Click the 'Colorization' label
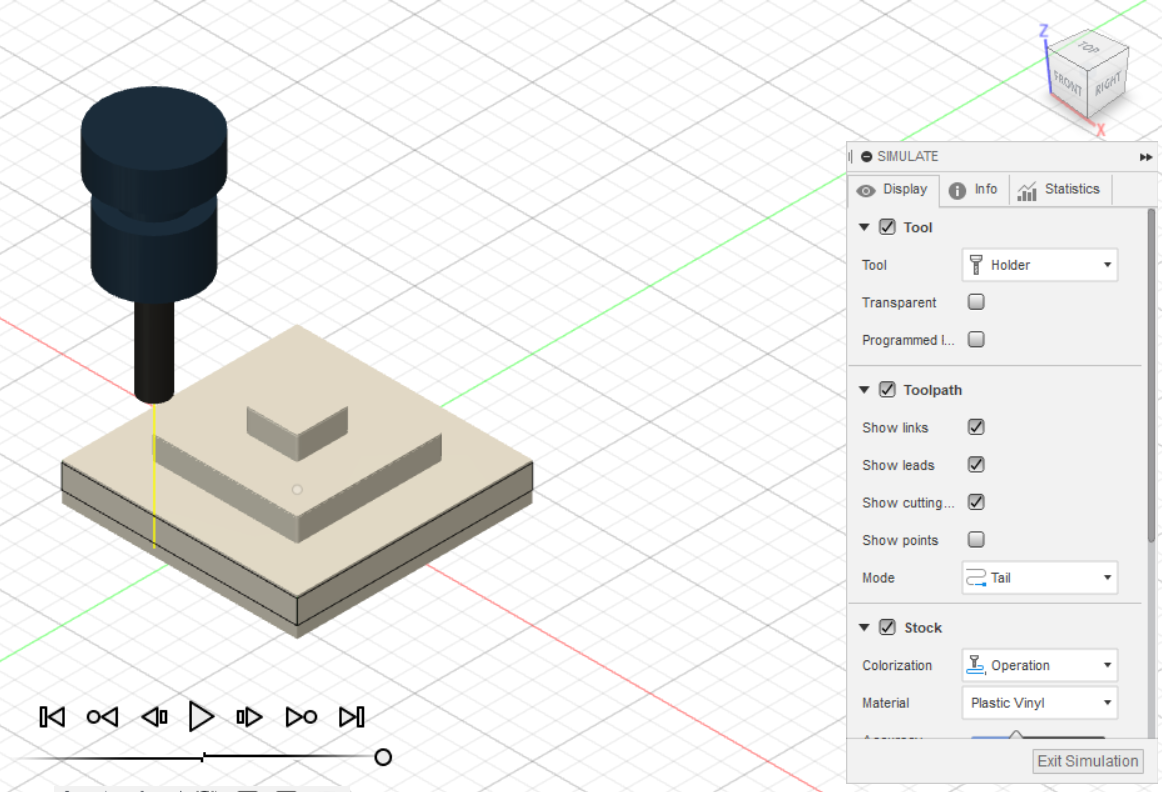 point(897,665)
